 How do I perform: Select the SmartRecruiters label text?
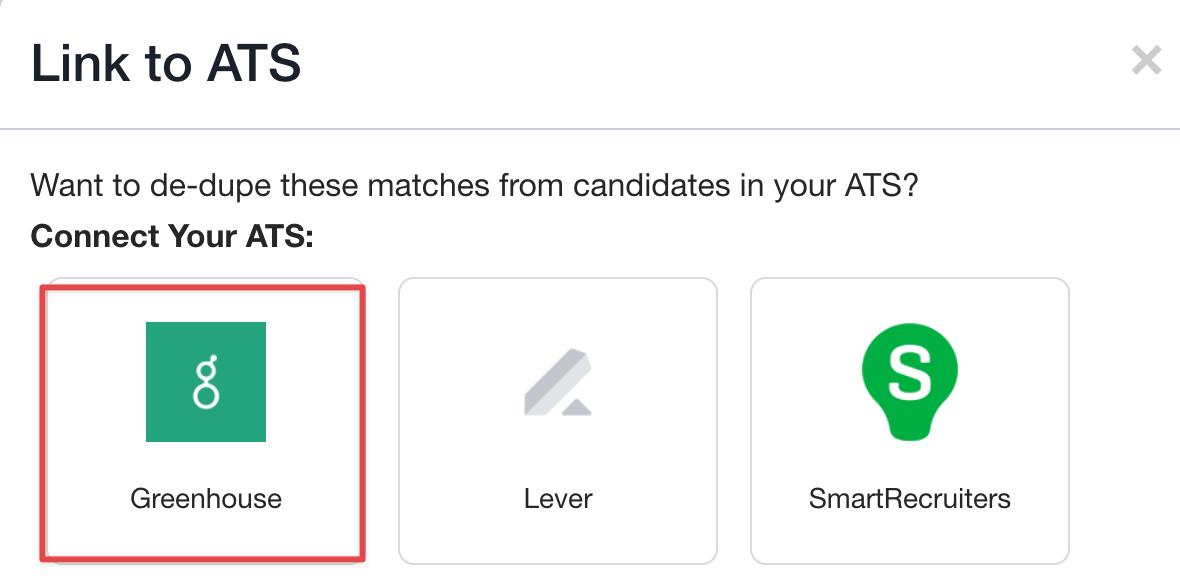tap(909, 498)
